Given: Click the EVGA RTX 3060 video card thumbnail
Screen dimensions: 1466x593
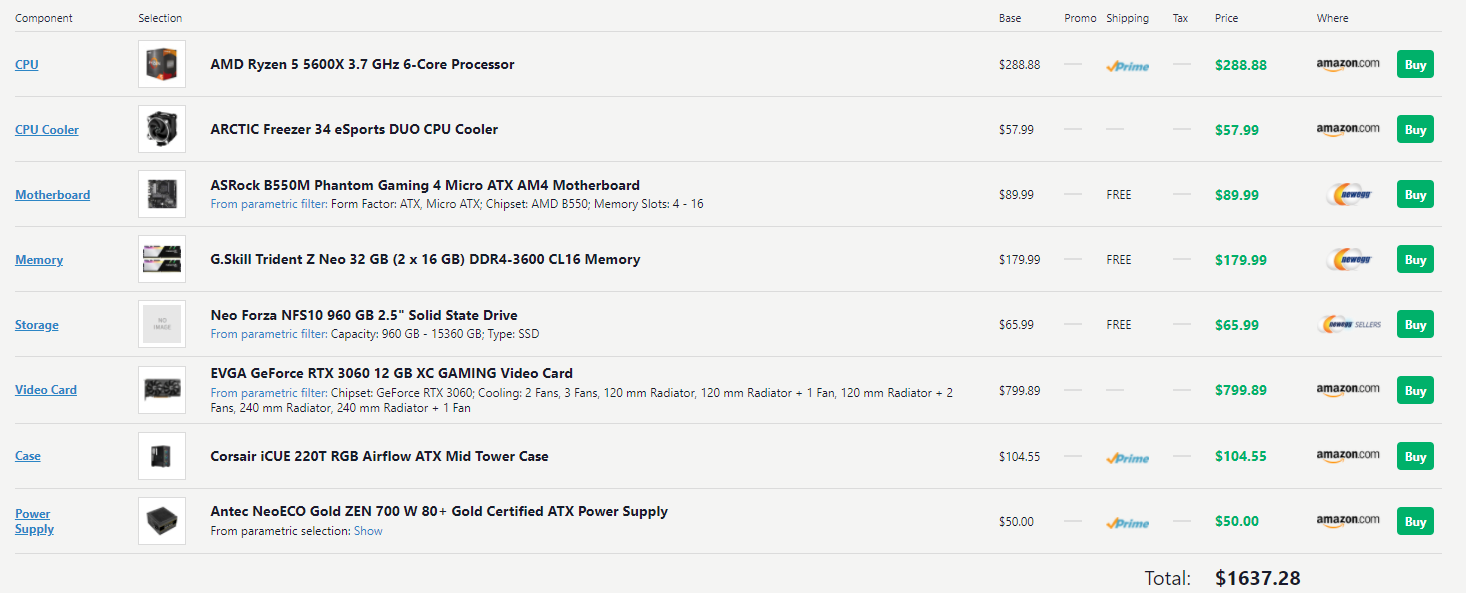Looking at the screenshot, I should [162, 390].
